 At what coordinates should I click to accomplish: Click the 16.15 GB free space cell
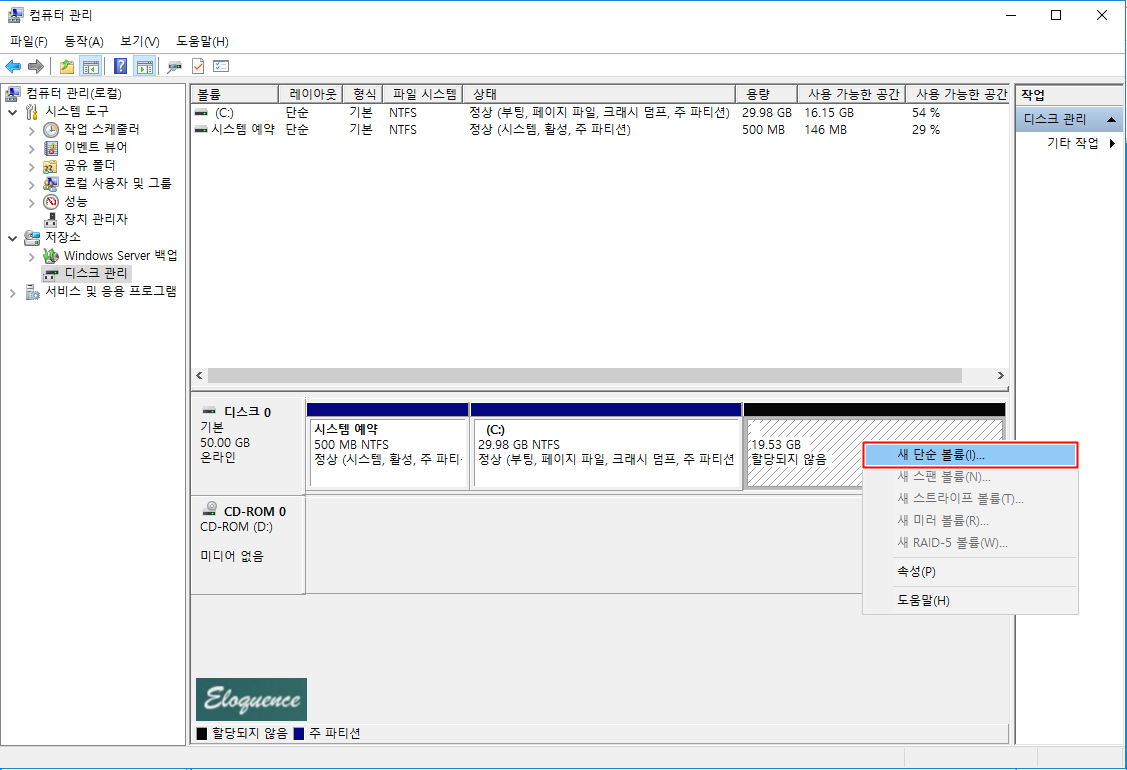pos(829,113)
